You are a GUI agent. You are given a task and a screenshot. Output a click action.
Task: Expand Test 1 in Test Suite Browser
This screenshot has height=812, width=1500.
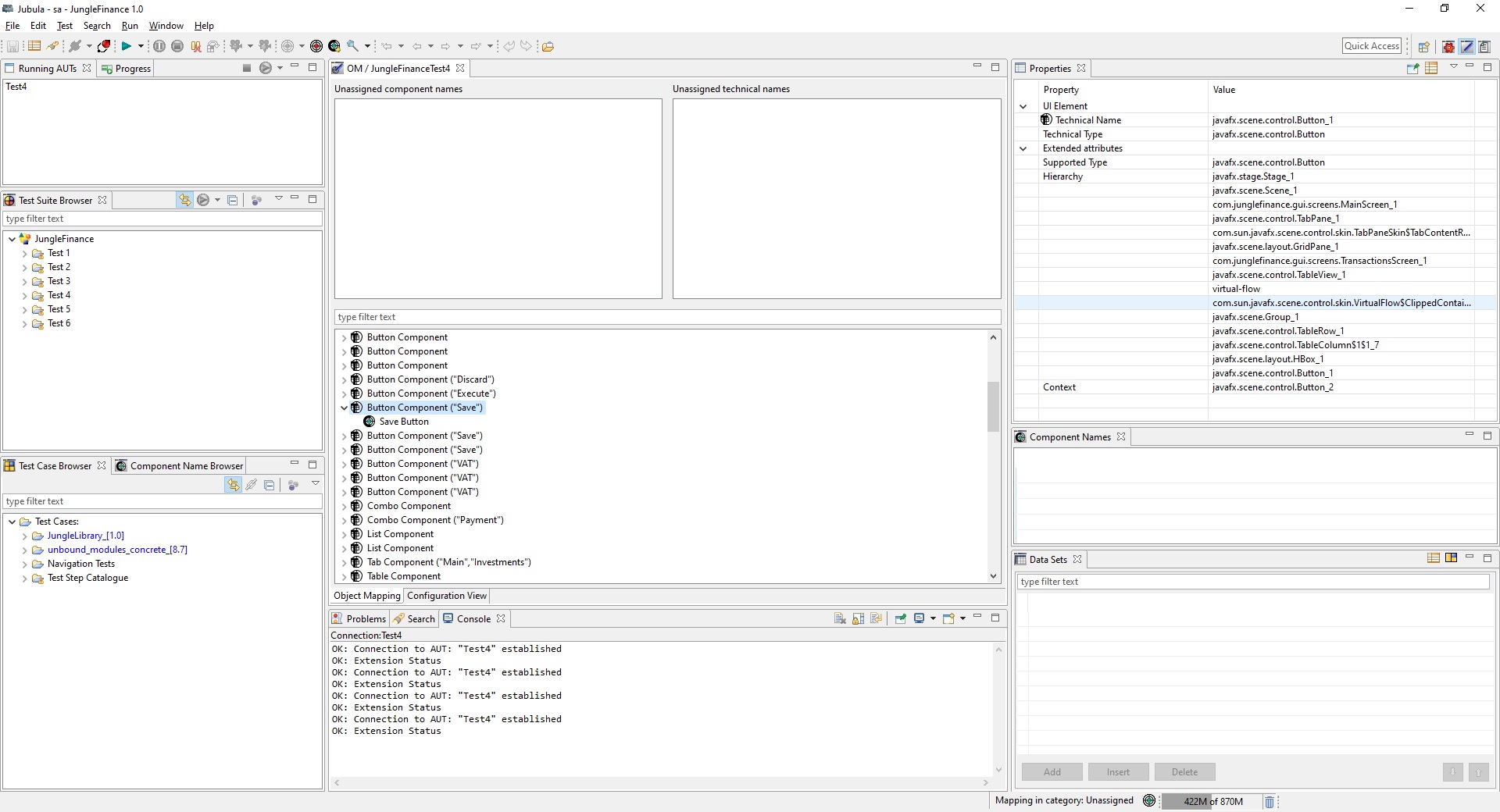(x=25, y=254)
